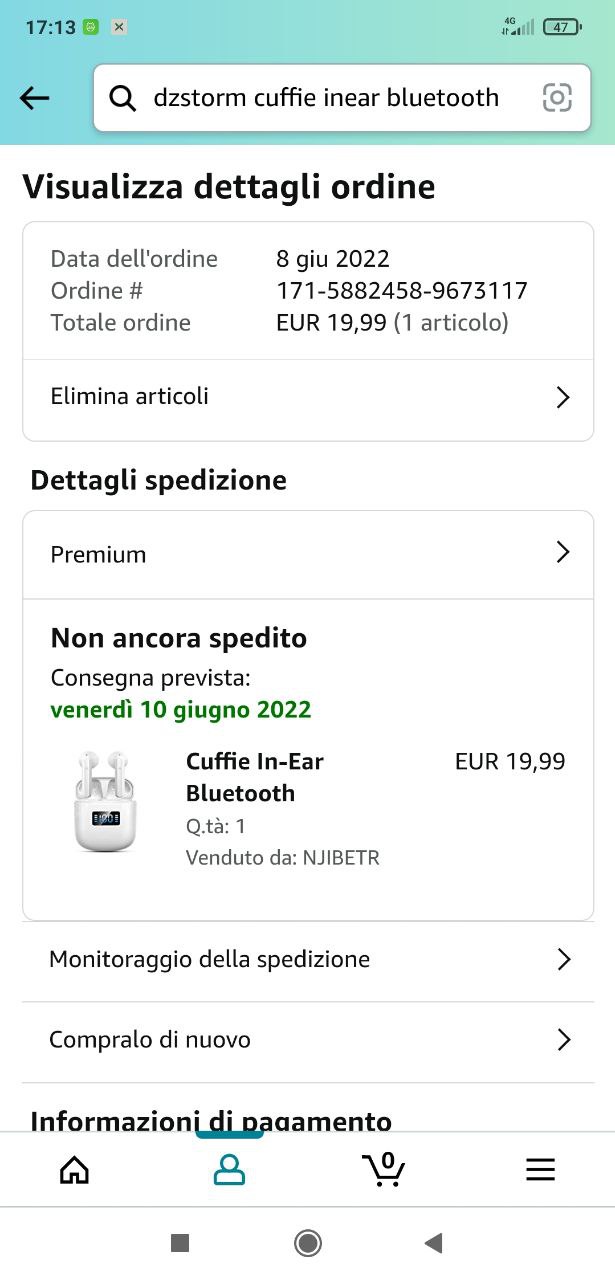Open the hamburger menu icon

(x=540, y=1169)
